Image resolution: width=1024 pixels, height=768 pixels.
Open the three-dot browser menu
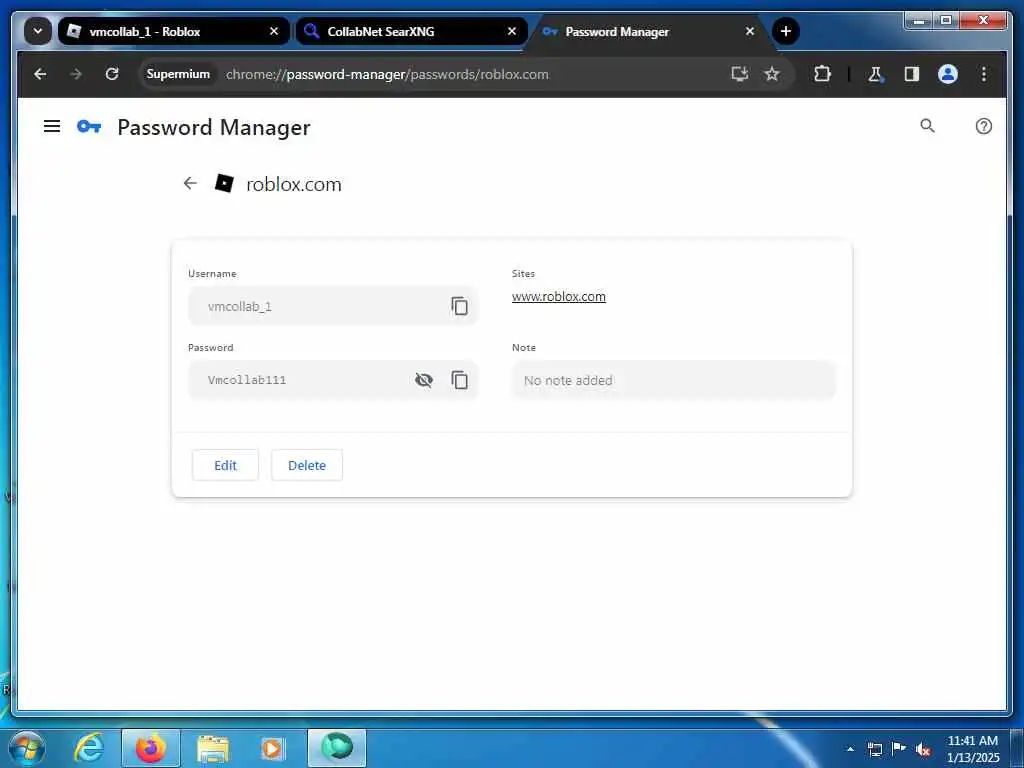coord(984,74)
